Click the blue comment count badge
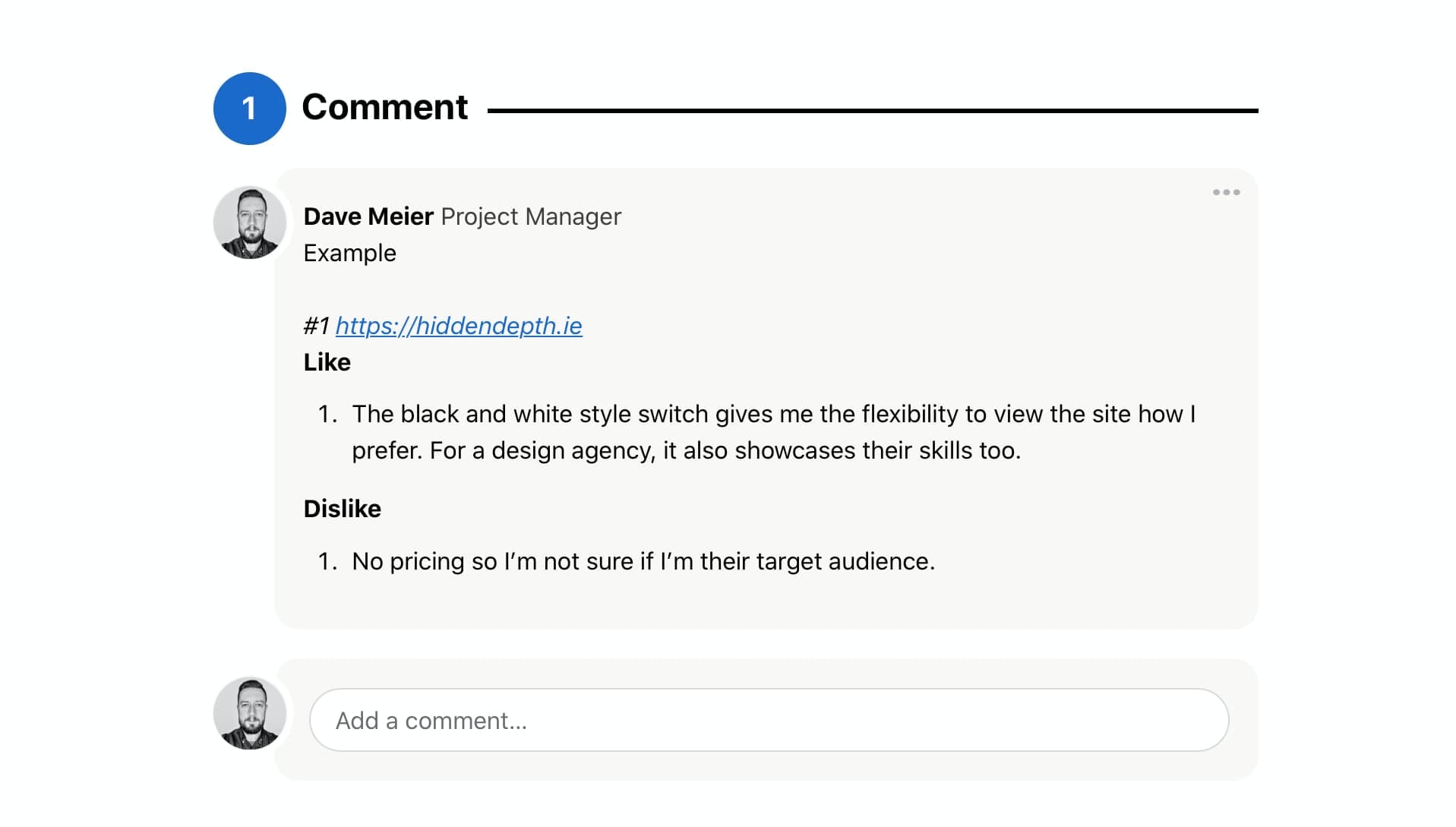The height and width of the screenshot is (827, 1456). coord(249,109)
